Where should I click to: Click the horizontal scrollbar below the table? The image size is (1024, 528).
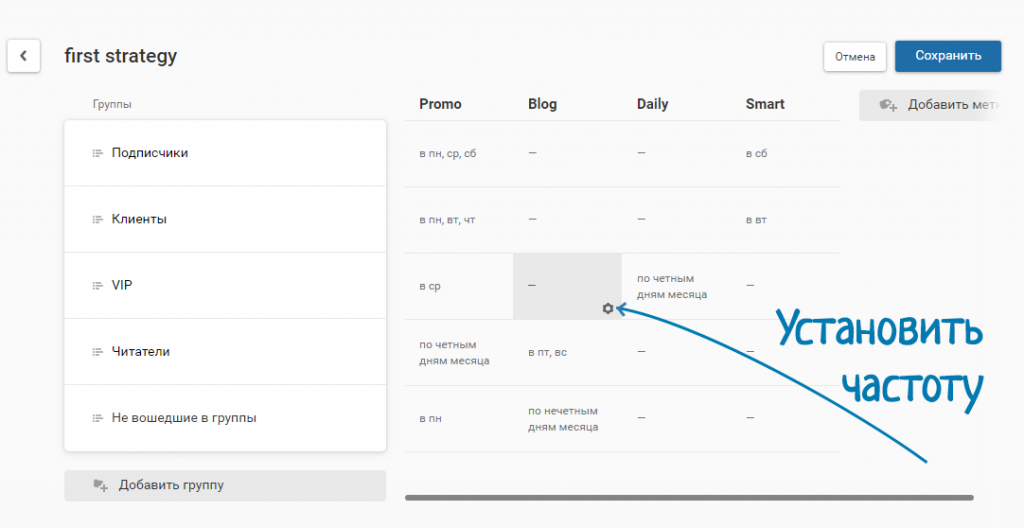click(x=688, y=497)
